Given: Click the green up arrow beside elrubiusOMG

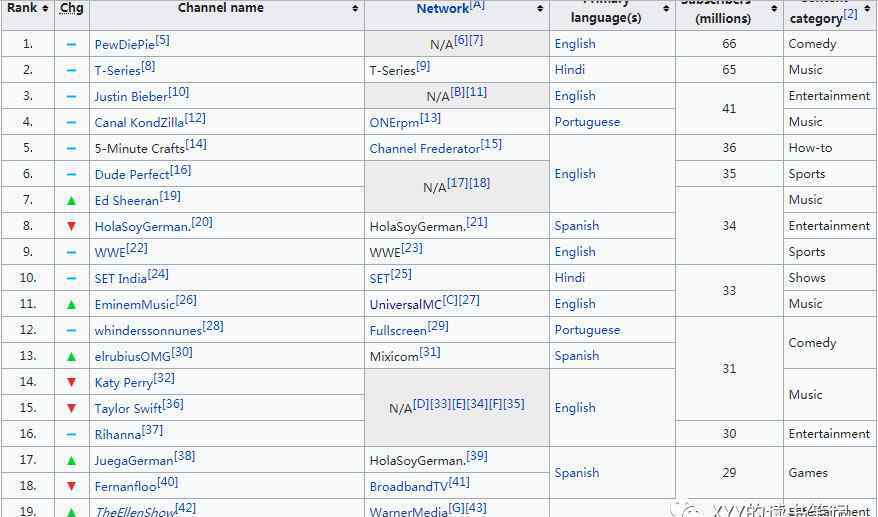Looking at the screenshot, I should click(71, 357).
